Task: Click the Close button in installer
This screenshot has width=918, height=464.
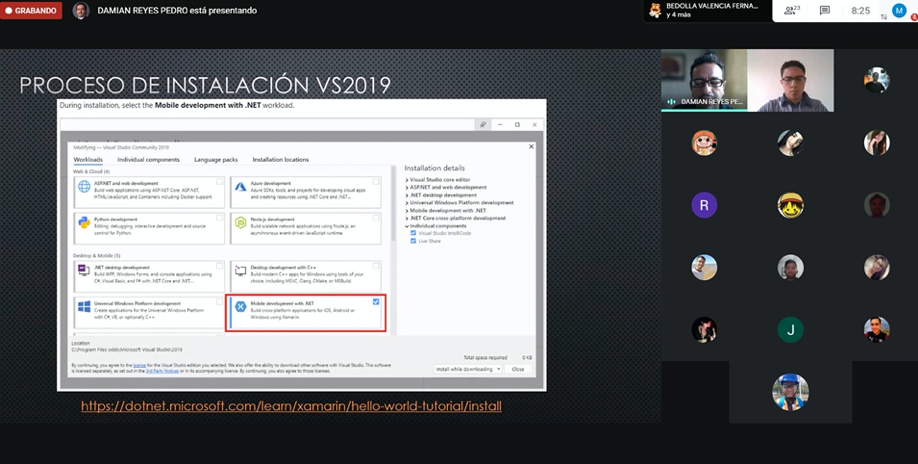Action: [518, 369]
